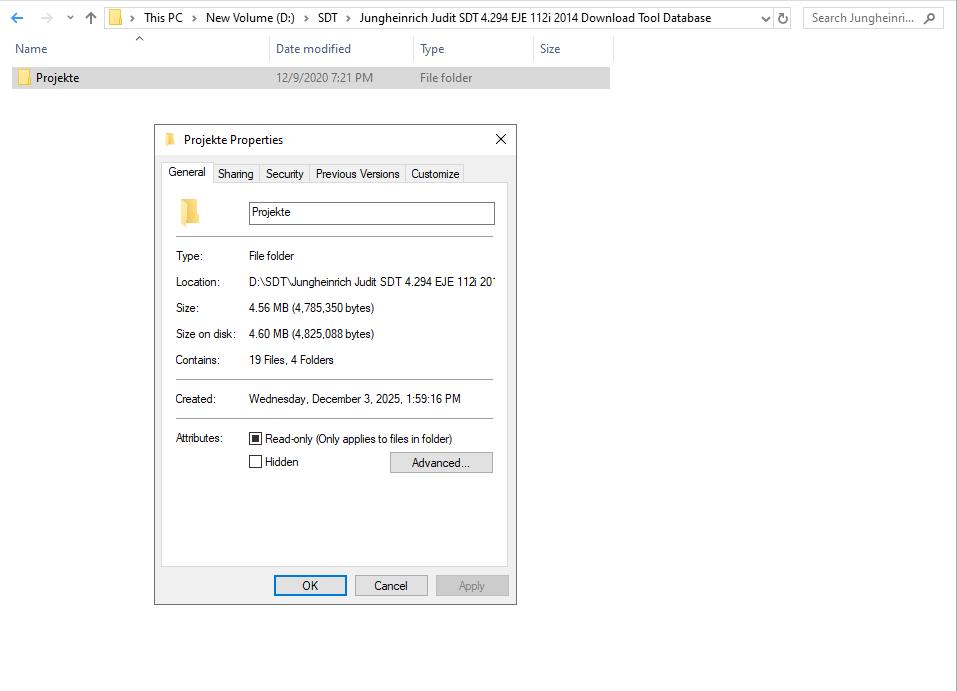Select New Volume (D:) in the breadcrumb

(x=250, y=18)
